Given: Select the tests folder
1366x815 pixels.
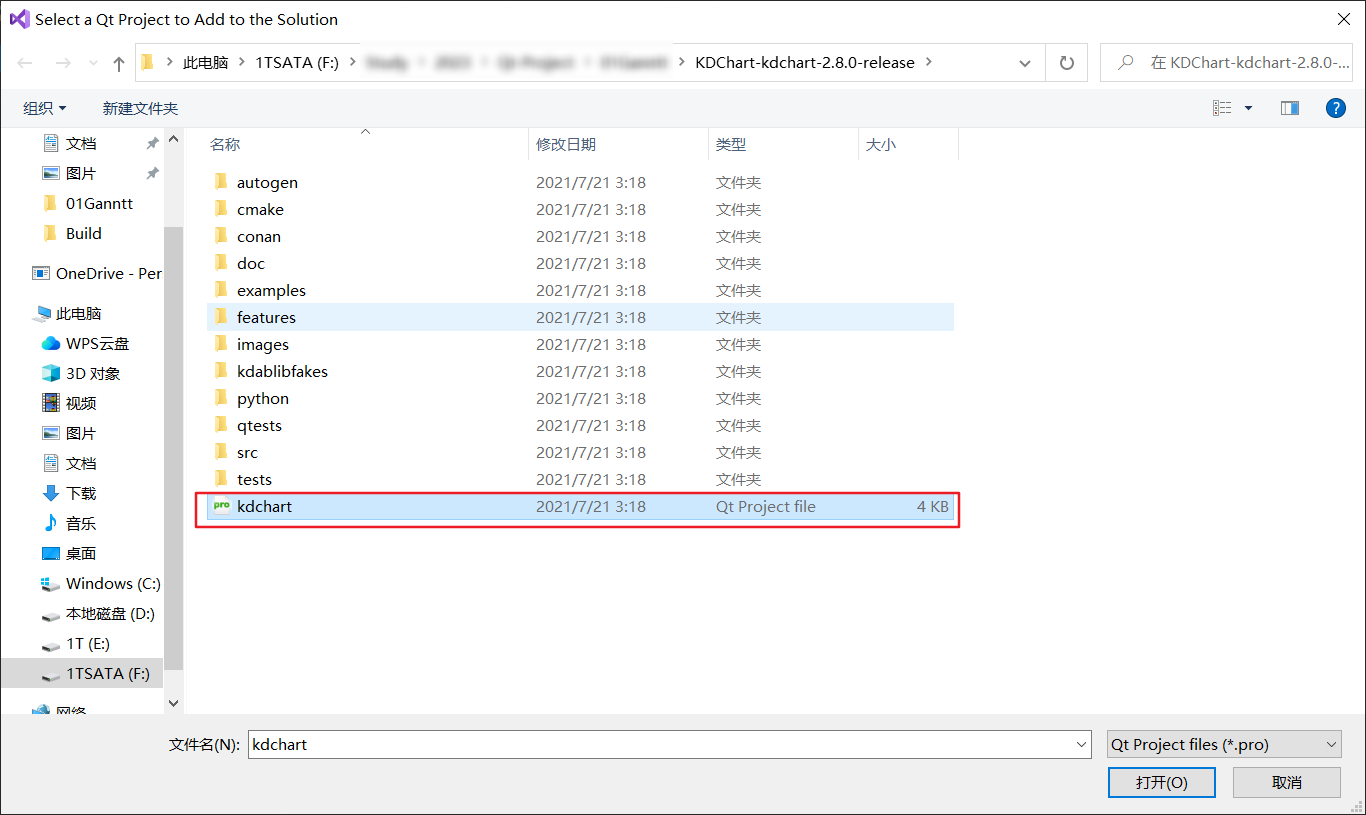Looking at the screenshot, I should pos(580,479).
